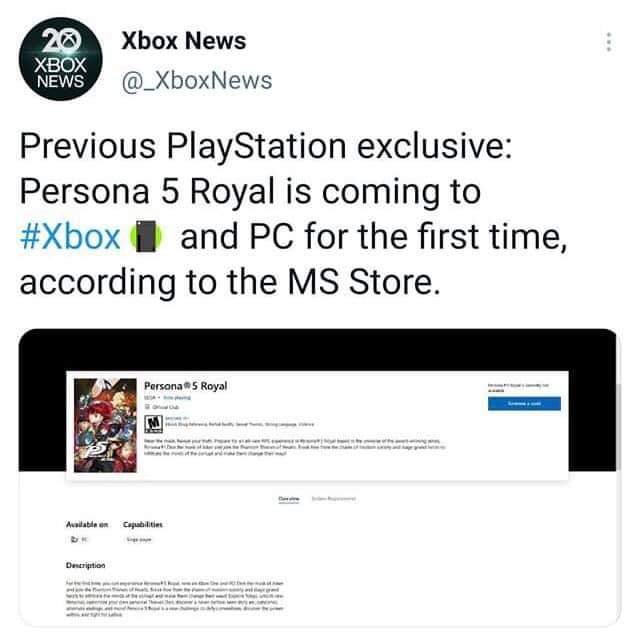Switch to the Overview tab
The height and width of the screenshot is (641, 640).
point(289,499)
